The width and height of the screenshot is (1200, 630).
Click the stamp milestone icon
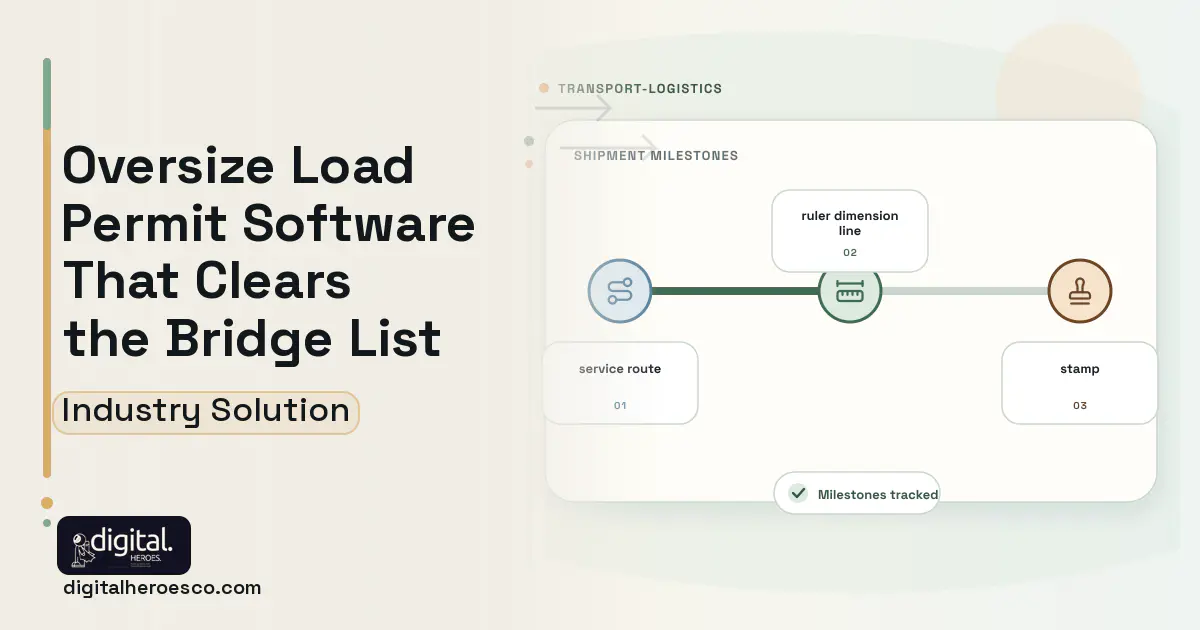coord(1080,291)
